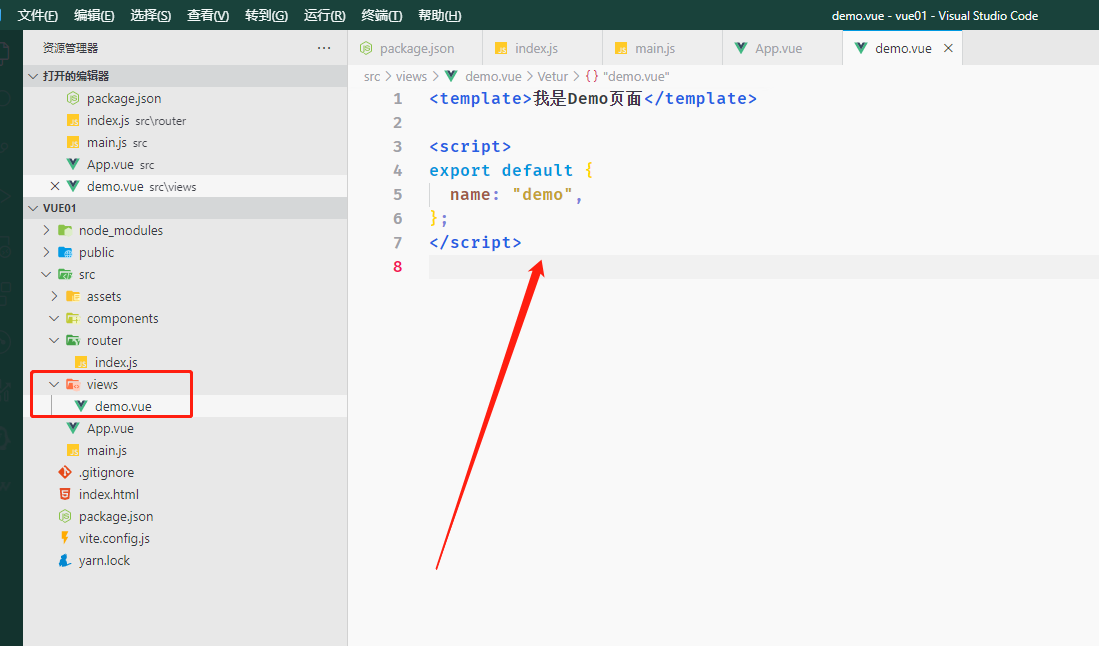Click the yarn.lock yarn icon
This screenshot has height=646, width=1099.
point(65,561)
